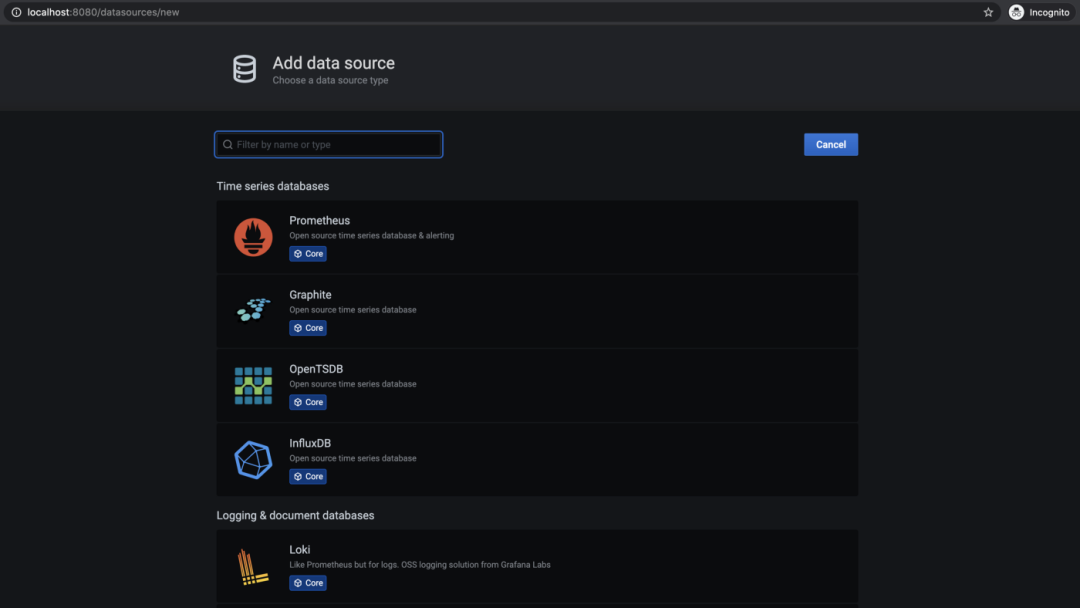Viewport: 1080px width, 608px height.
Task: Click the OpenTSDB grid logo icon
Action: coord(253,386)
